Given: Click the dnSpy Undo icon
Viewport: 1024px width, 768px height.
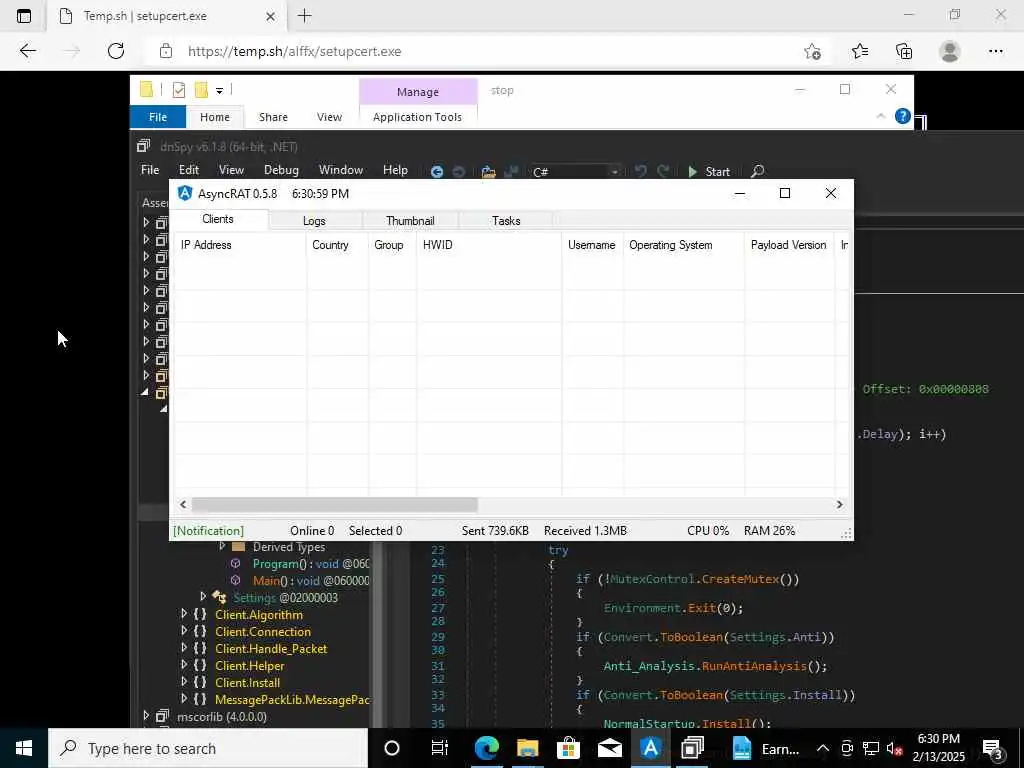Looking at the screenshot, I should point(641,171).
